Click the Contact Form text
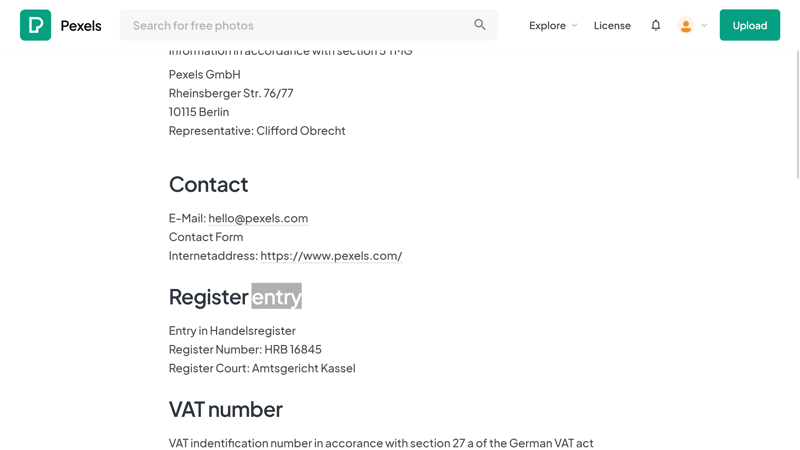Screen dimensions: 800x450 coord(206,237)
